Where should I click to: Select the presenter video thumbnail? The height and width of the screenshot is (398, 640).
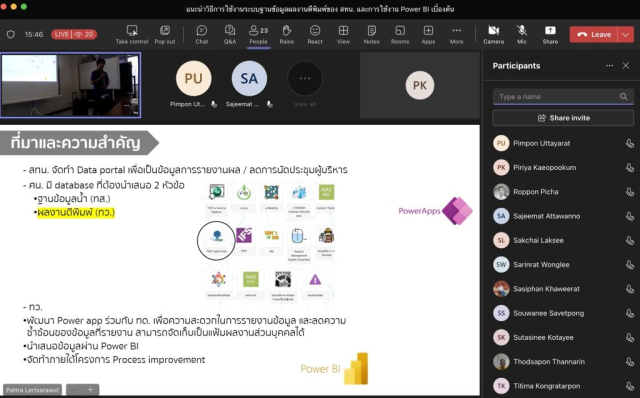[x=71, y=85]
